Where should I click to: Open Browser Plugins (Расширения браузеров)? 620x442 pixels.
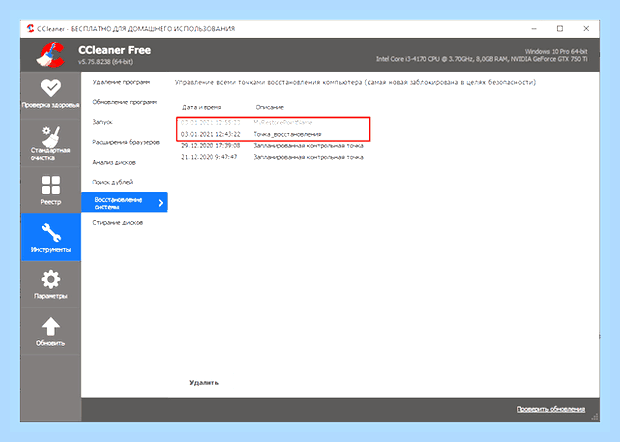126,142
